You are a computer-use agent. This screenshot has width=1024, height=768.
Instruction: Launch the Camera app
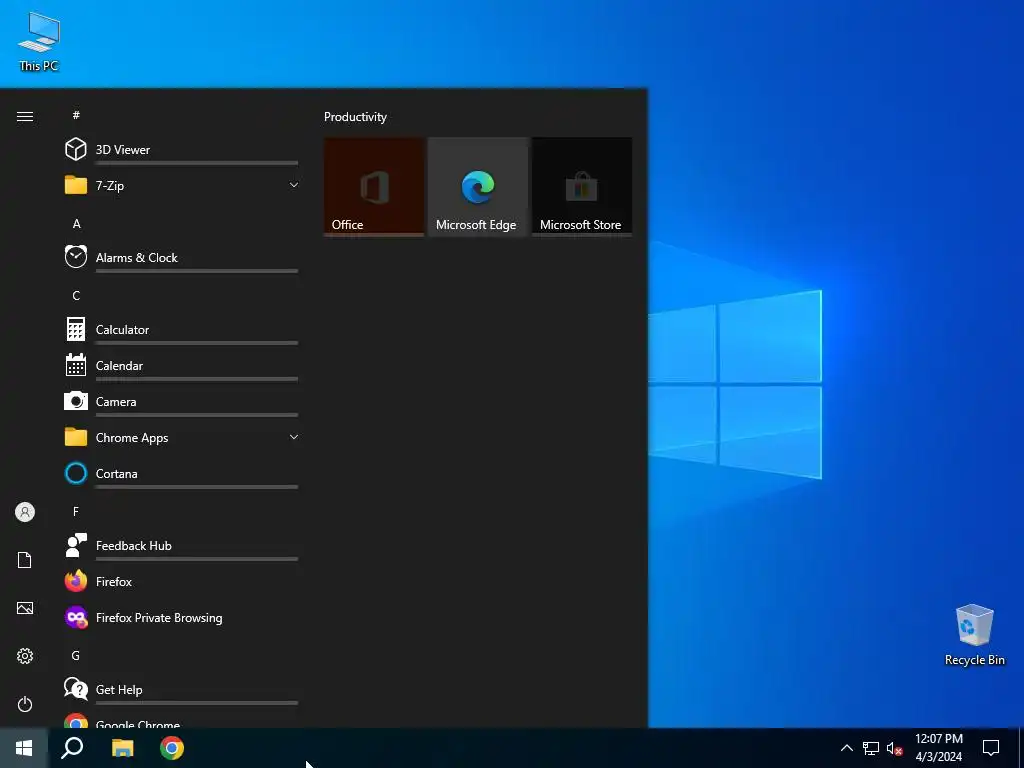[182, 401]
